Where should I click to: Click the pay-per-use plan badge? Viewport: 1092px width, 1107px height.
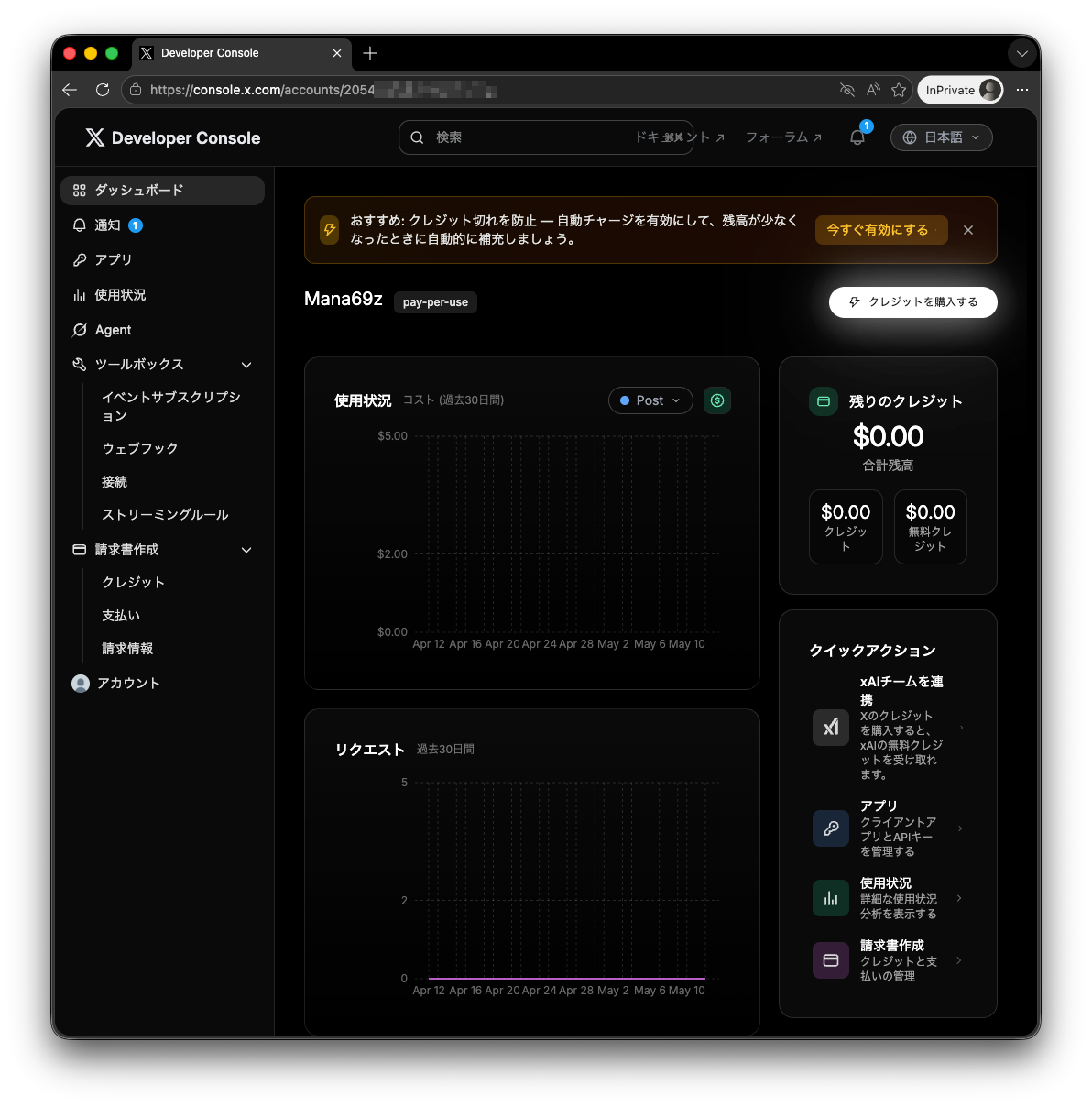pyautogui.click(x=435, y=302)
